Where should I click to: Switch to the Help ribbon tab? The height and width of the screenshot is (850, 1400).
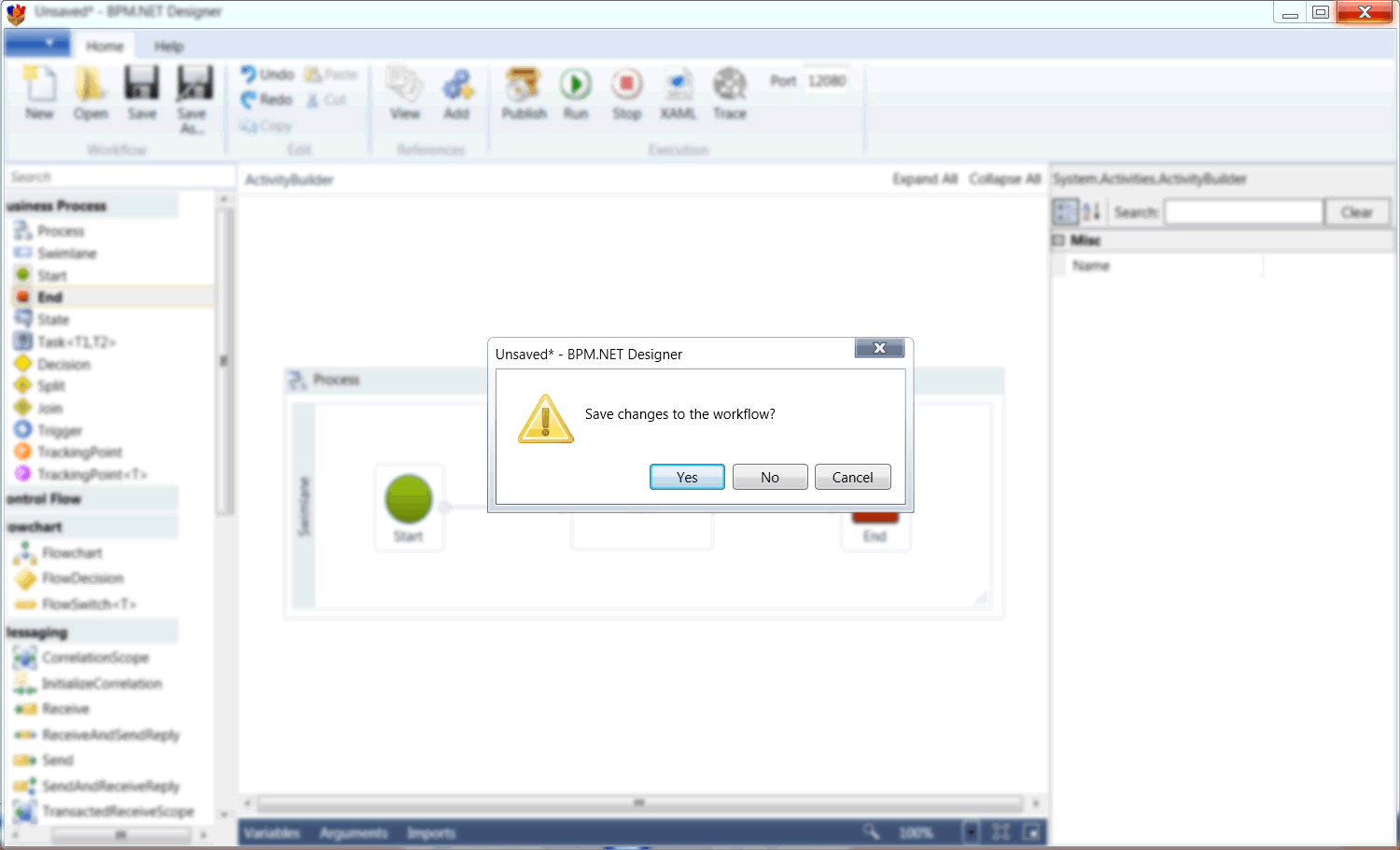point(169,47)
